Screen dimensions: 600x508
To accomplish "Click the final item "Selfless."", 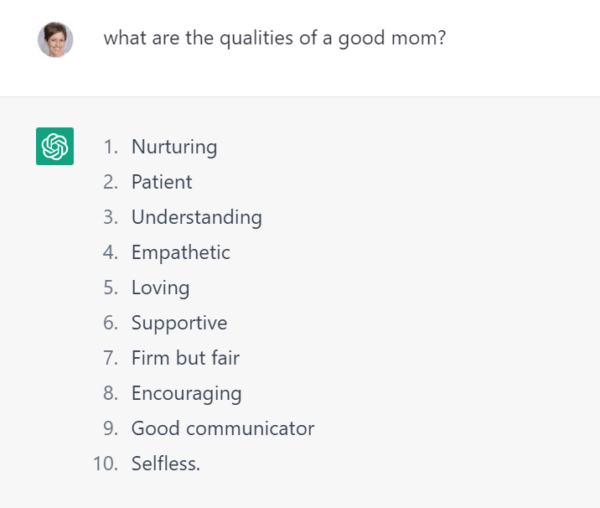I will coord(166,464).
